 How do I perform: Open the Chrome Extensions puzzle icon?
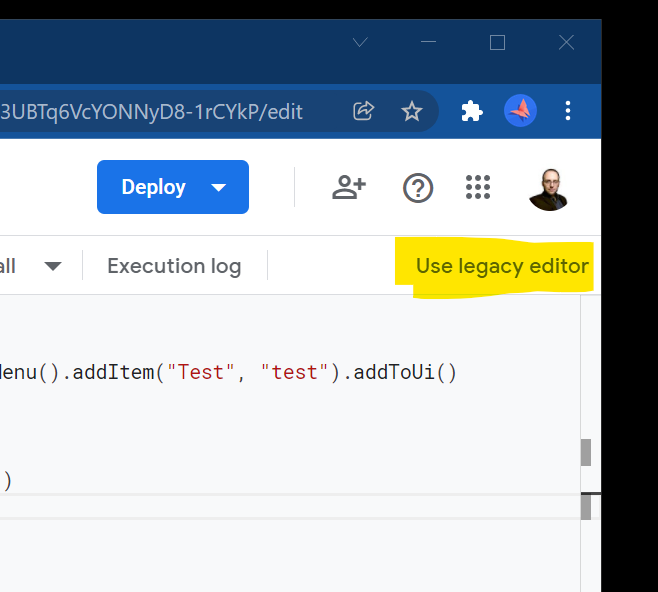tap(472, 111)
